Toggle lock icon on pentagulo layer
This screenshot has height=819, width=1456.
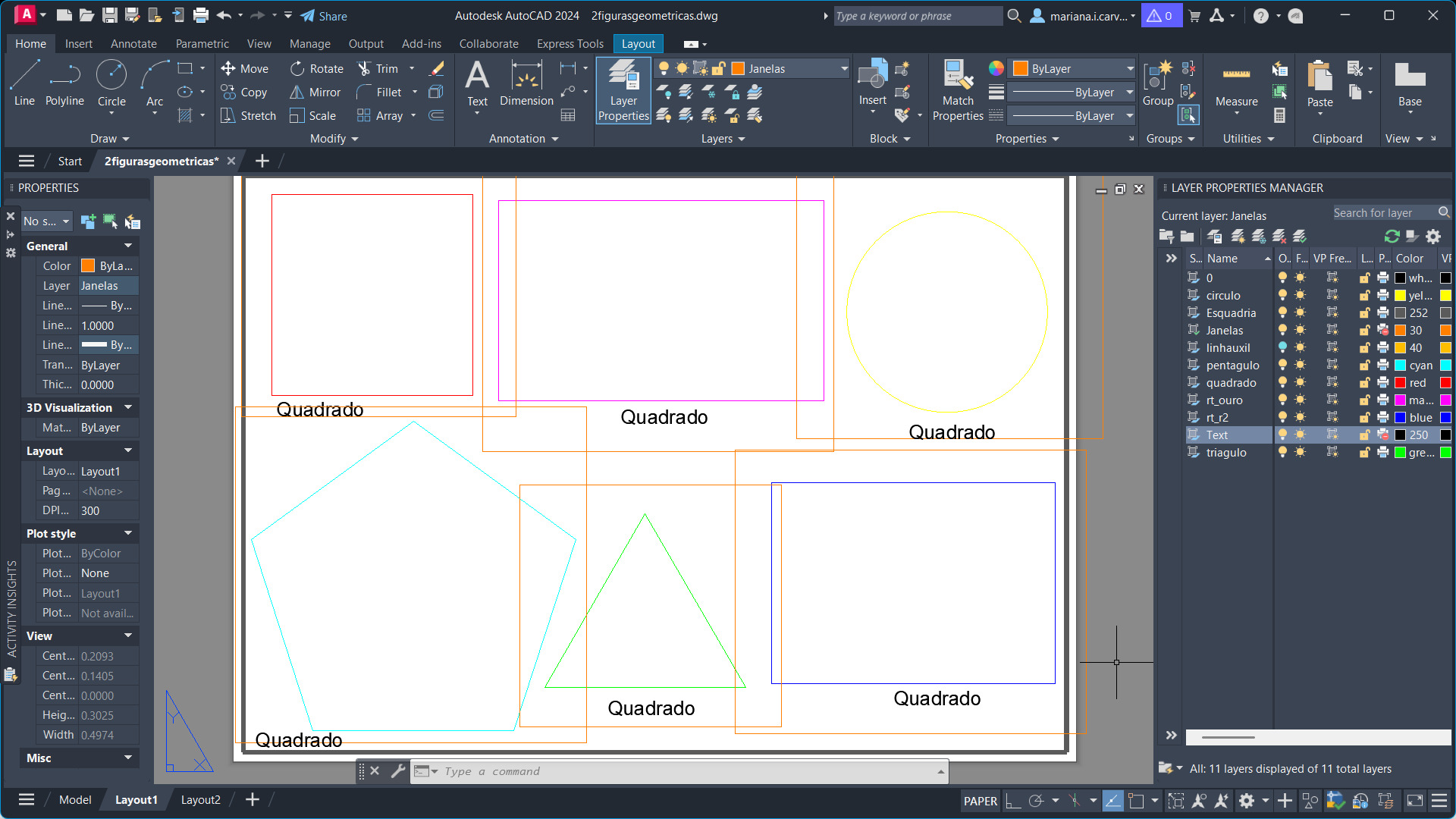1364,366
